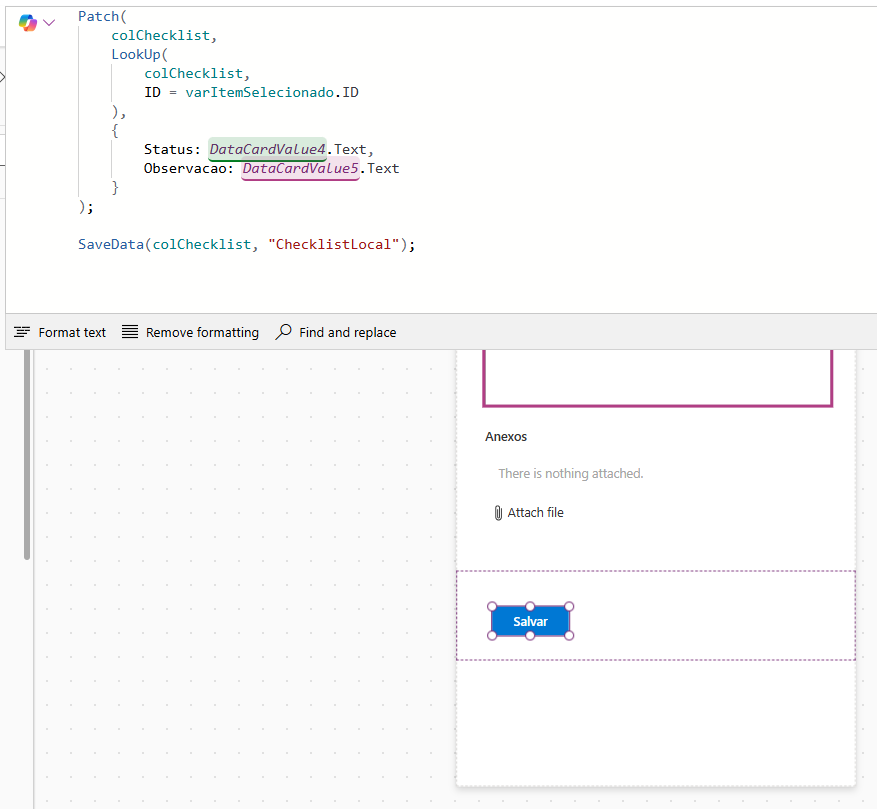877x809 pixels.
Task: Click the Copilot icon in formula bar
Action: tap(27, 22)
